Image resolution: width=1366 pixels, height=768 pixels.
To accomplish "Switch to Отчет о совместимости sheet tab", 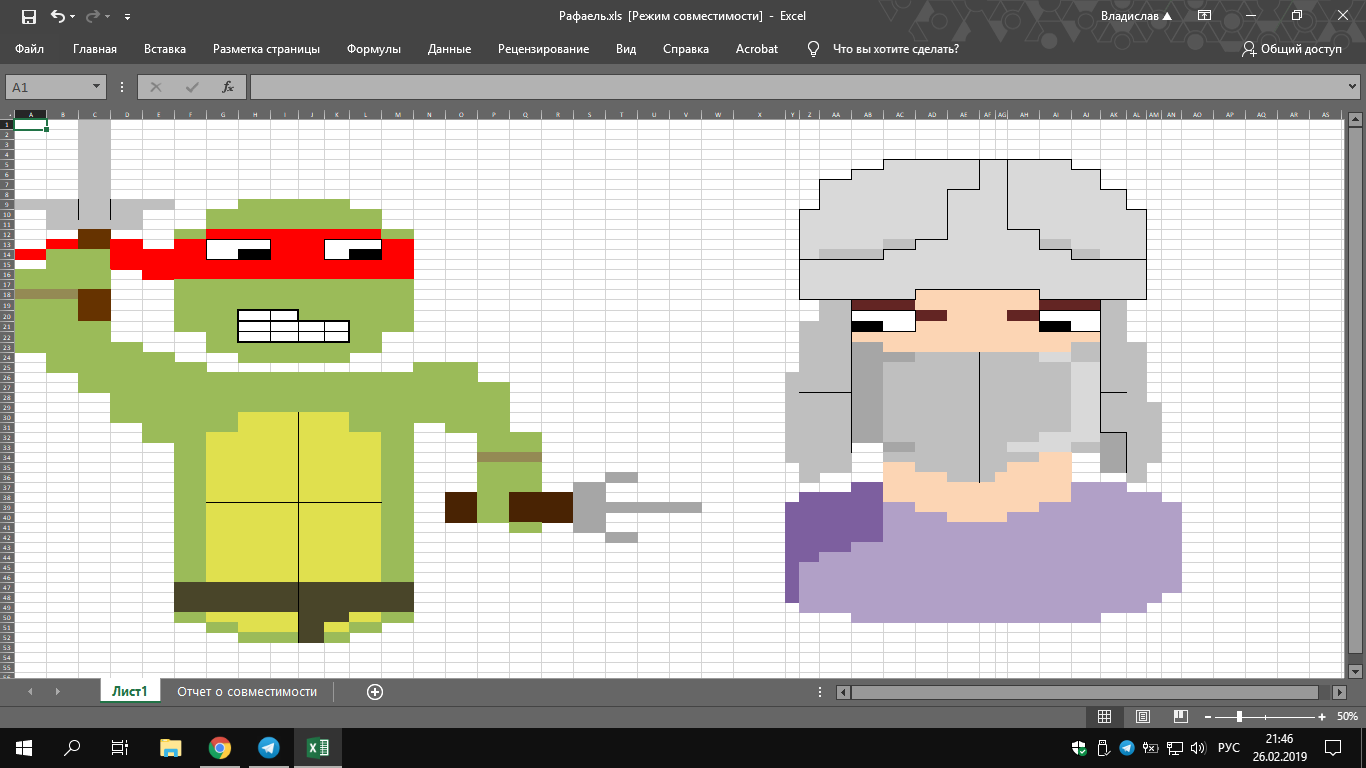I will click(x=247, y=692).
